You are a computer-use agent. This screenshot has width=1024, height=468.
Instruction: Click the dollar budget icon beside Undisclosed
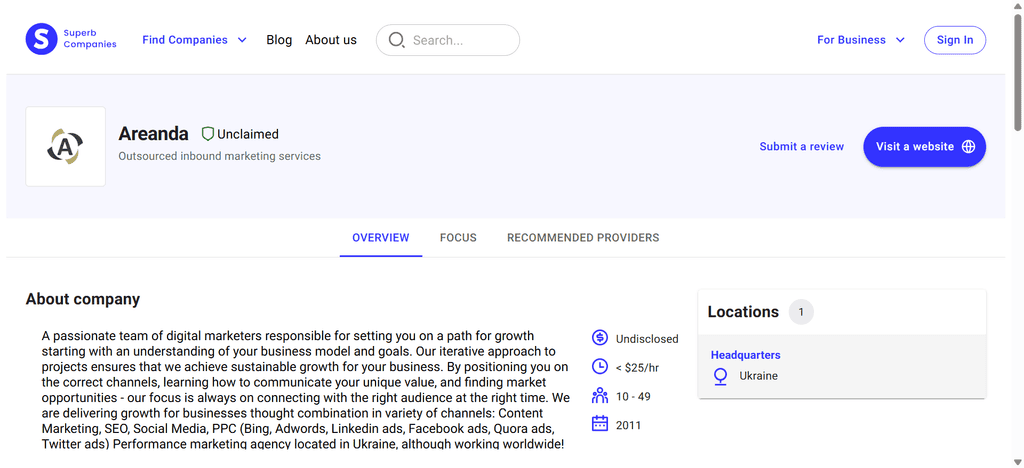click(600, 338)
